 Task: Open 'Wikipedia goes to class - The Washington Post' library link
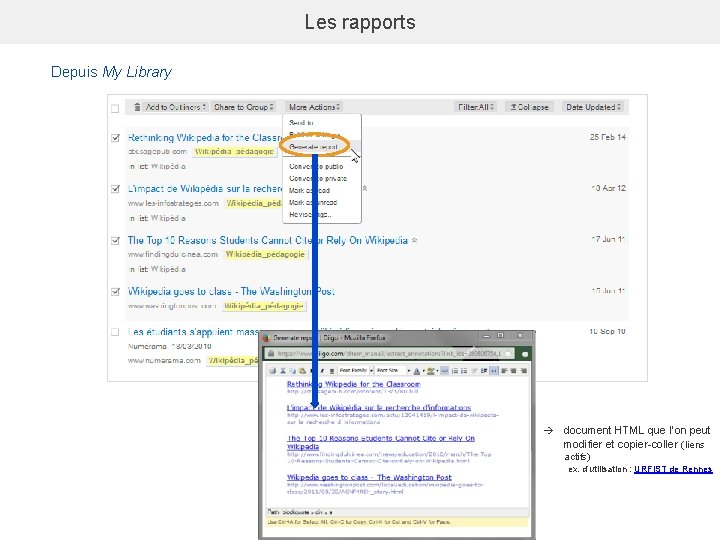(231, 291)
